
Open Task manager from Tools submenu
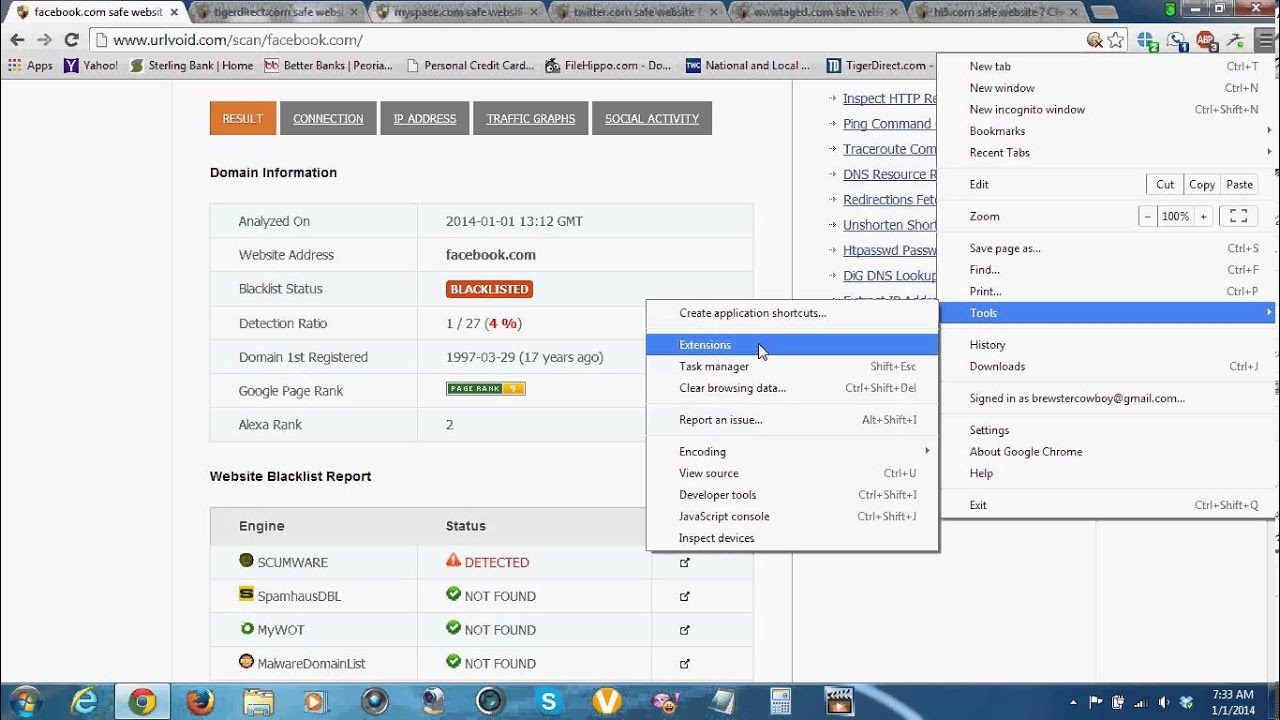(792, 366)
